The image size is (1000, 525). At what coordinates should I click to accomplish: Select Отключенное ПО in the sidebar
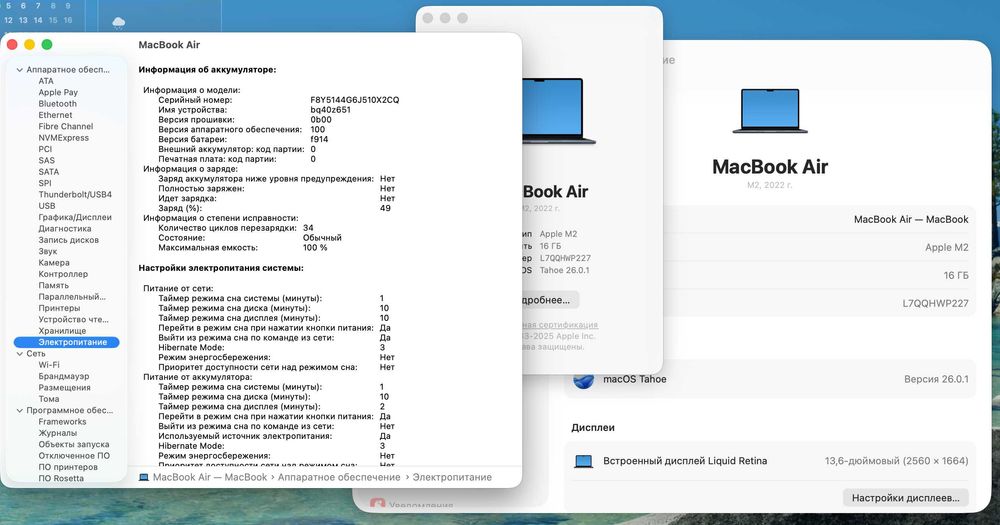click(74, 456)
